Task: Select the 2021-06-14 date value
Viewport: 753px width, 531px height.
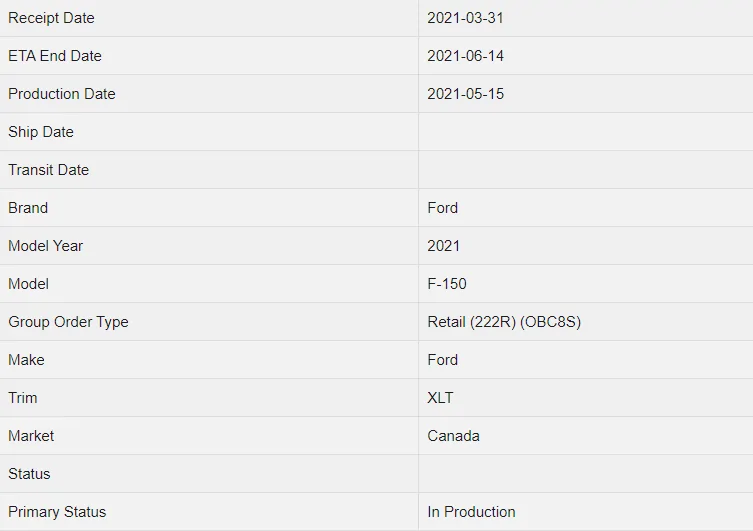Action: pyautogui.click(x=465, y=56)
